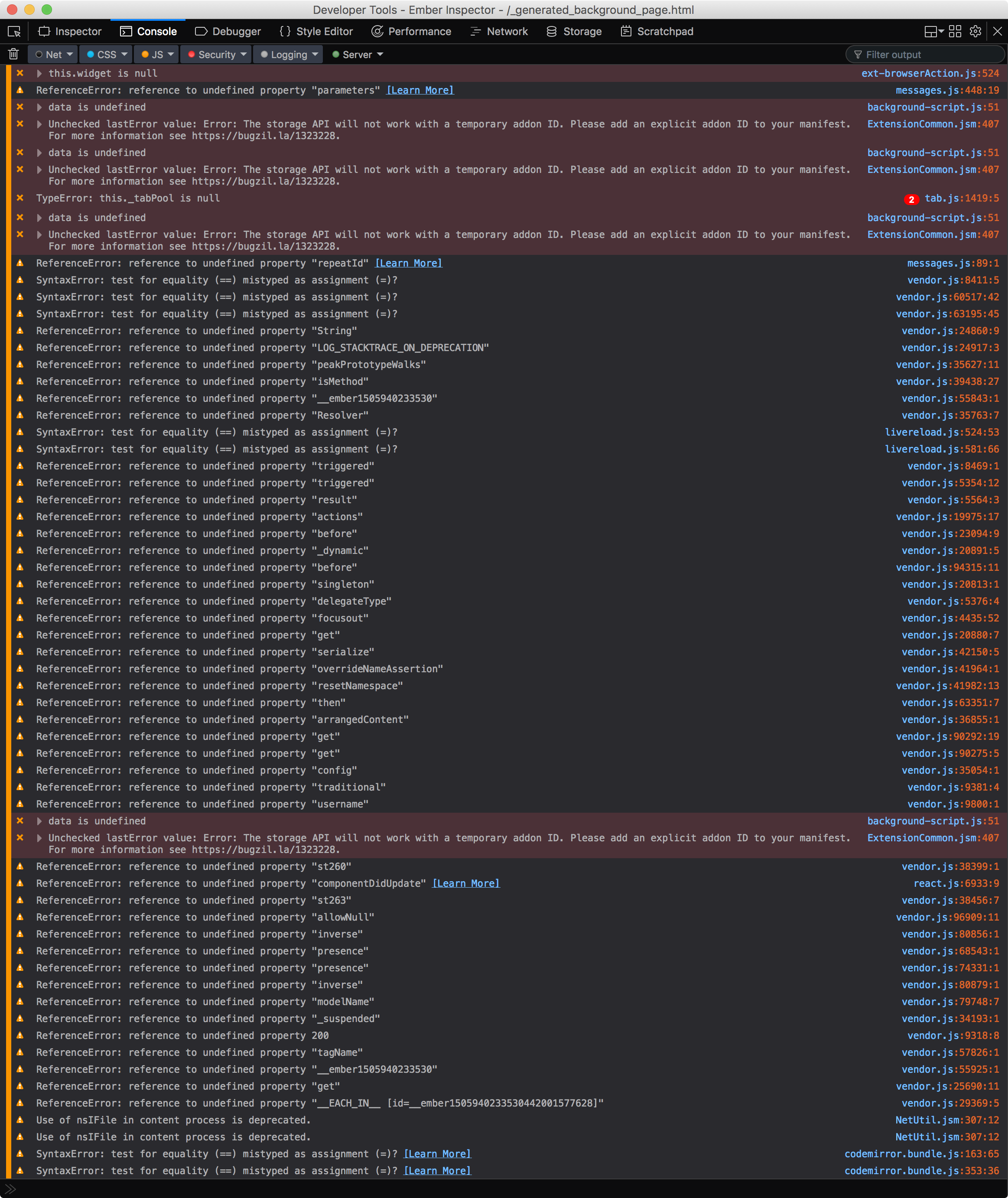This screenshot has height=1198, width=1008.
Task: Click warning icon beside "repeatId" message
Action: [20, 263]
